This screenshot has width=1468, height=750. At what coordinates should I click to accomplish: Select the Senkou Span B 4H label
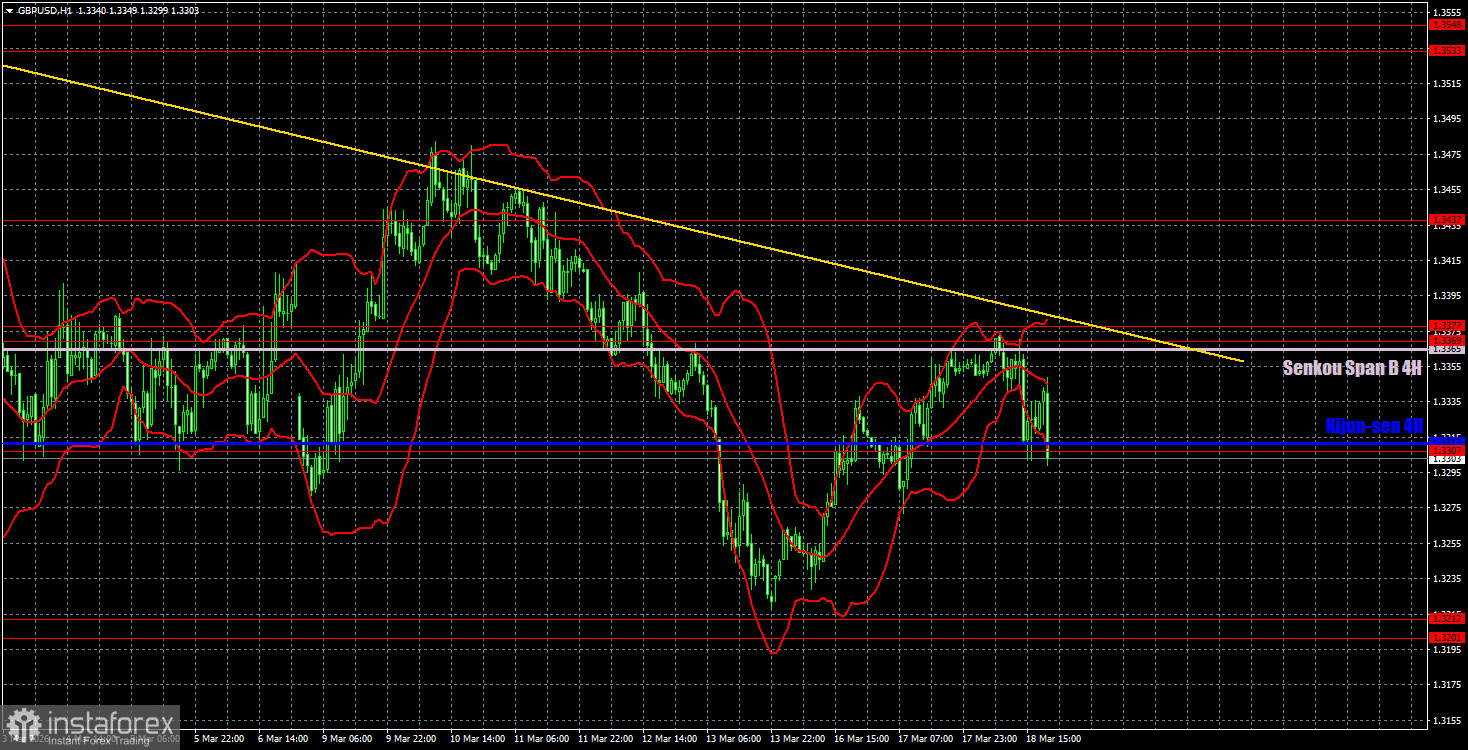tap(1352, 368)
